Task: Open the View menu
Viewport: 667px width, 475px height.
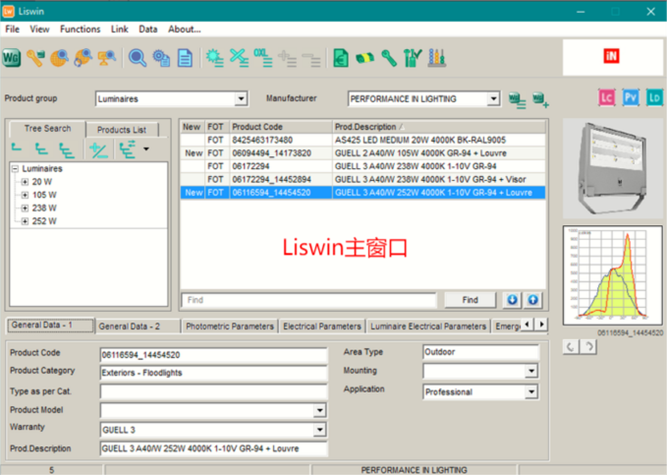Action: click(40, 29)
